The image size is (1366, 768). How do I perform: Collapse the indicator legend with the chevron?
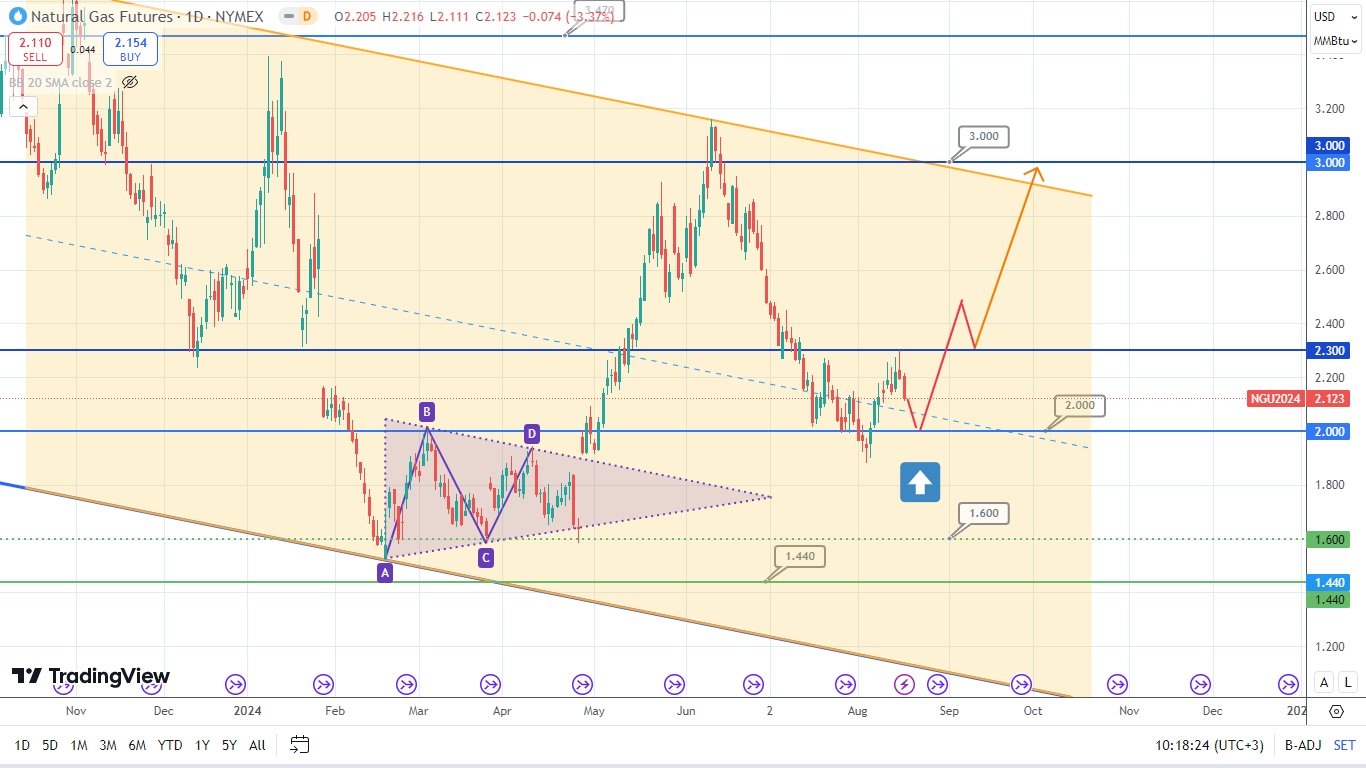pyautogui.click(x=24, y=107)
